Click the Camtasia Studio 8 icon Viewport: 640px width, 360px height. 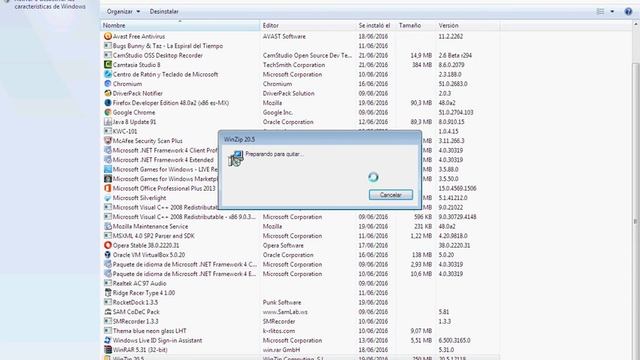[108, 64]
